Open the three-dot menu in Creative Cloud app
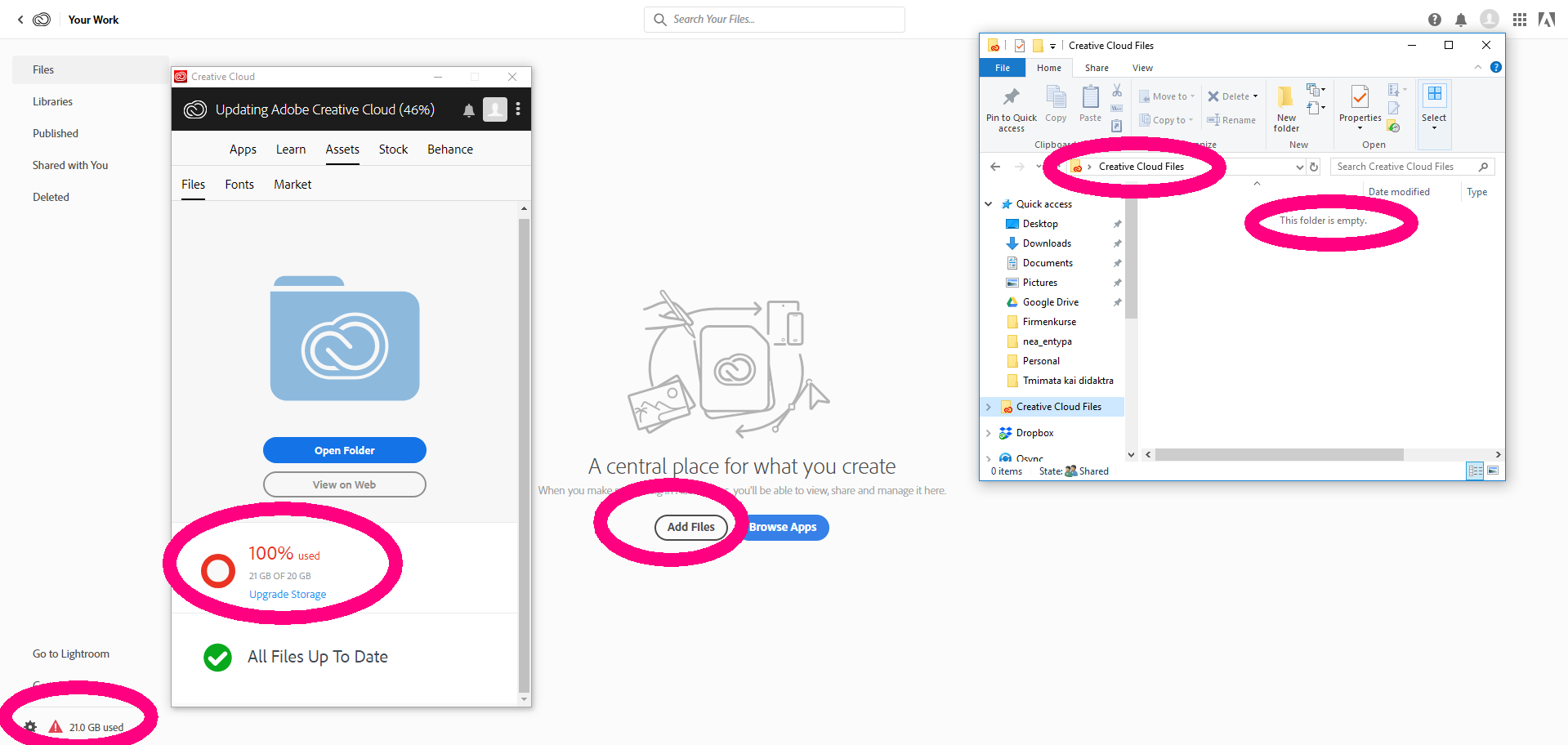The height and width of the screenshot is (745, 1568). [x=518, y=109]
